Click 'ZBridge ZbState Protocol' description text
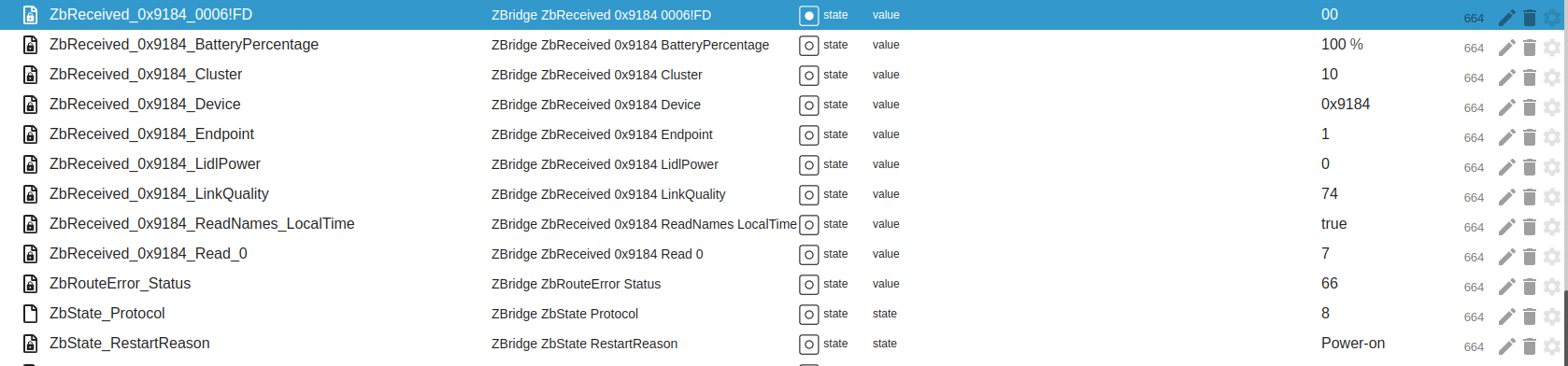1568x366 pixels. [x=564, y=314]
